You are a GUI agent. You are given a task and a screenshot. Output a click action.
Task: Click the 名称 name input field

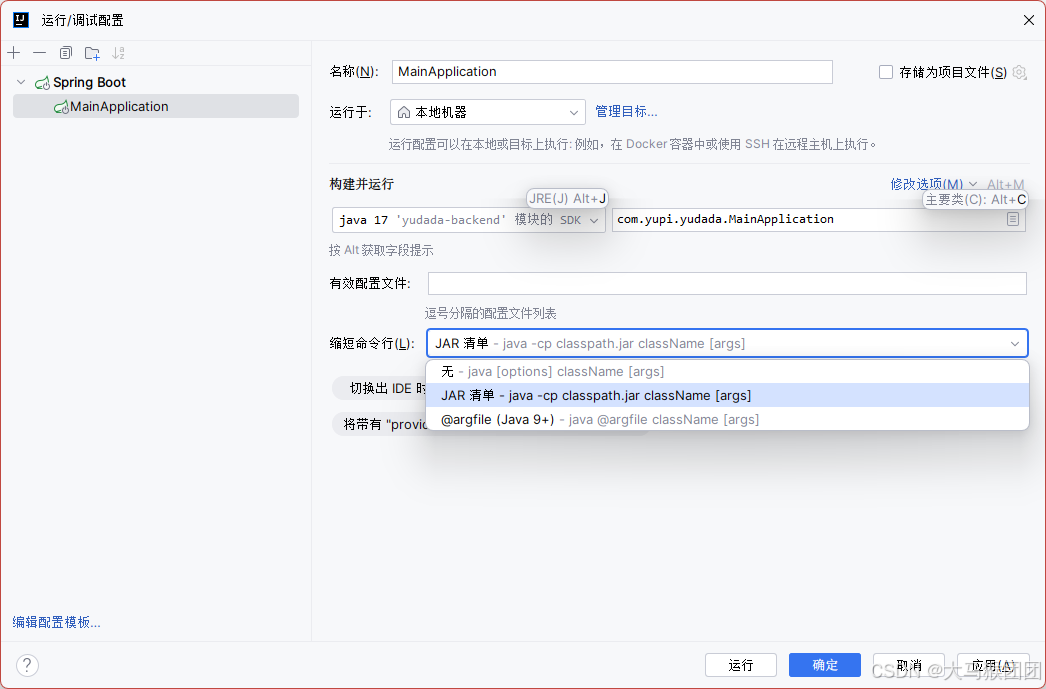point(612,72)
